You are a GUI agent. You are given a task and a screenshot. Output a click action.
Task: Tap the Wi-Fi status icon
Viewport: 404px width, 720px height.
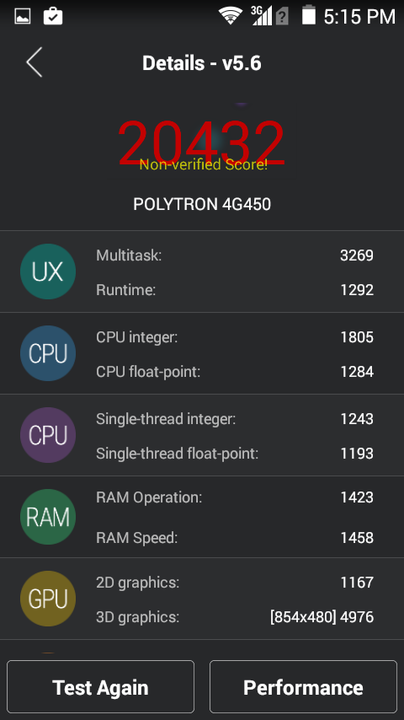[230, 16]
